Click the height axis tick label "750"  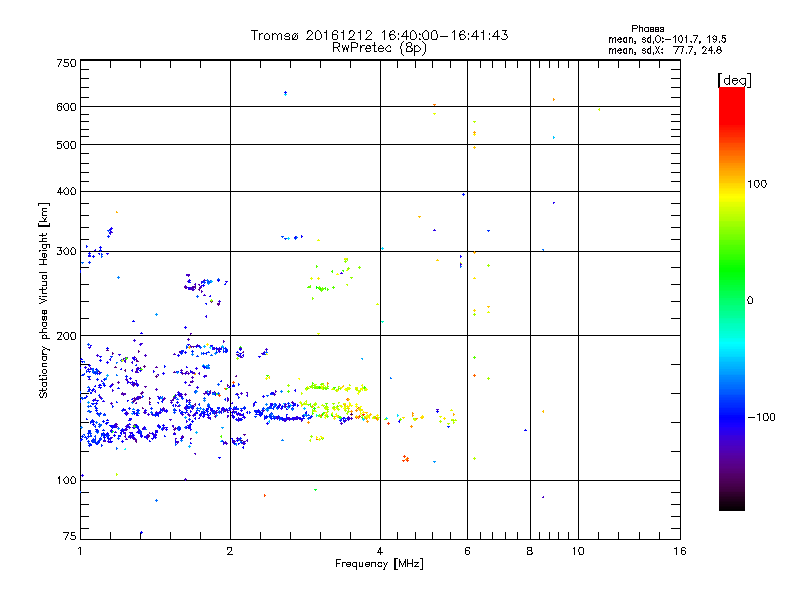pyautogui.click(x=67, y=63)
